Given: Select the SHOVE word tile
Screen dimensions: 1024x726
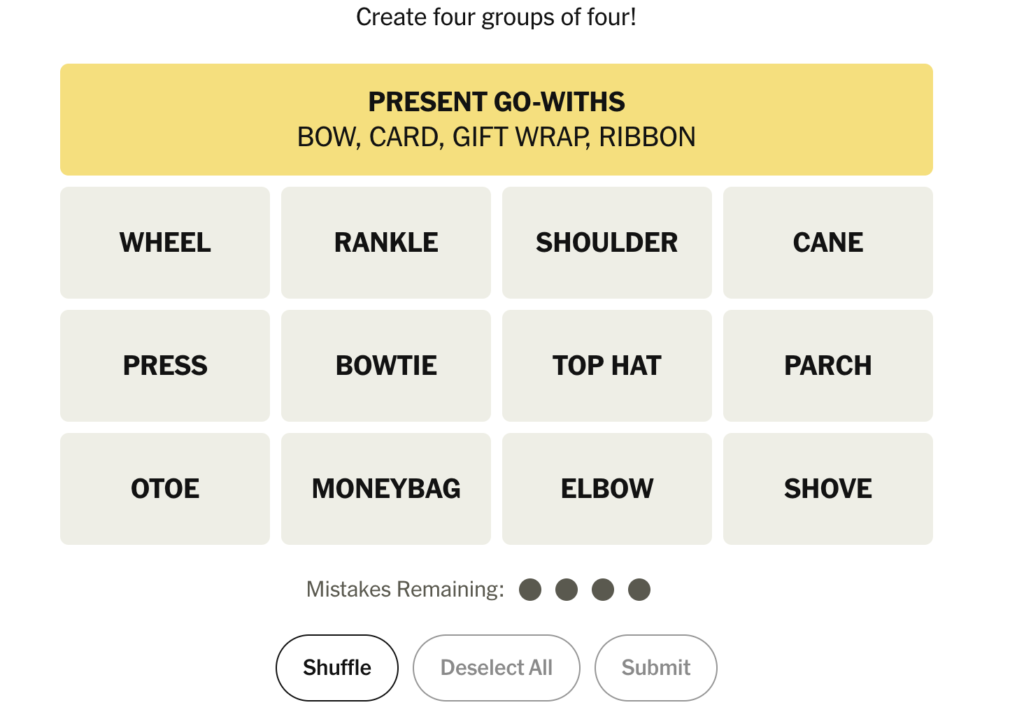Looking at the screenshot, I should click(x=828, y=489).
